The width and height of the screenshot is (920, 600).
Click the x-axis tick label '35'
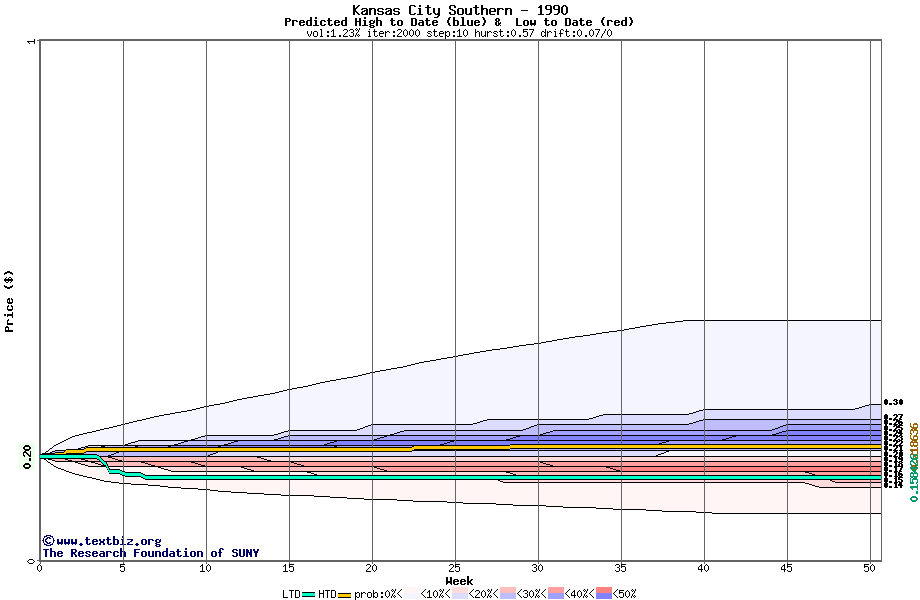(x=621, y=568)
